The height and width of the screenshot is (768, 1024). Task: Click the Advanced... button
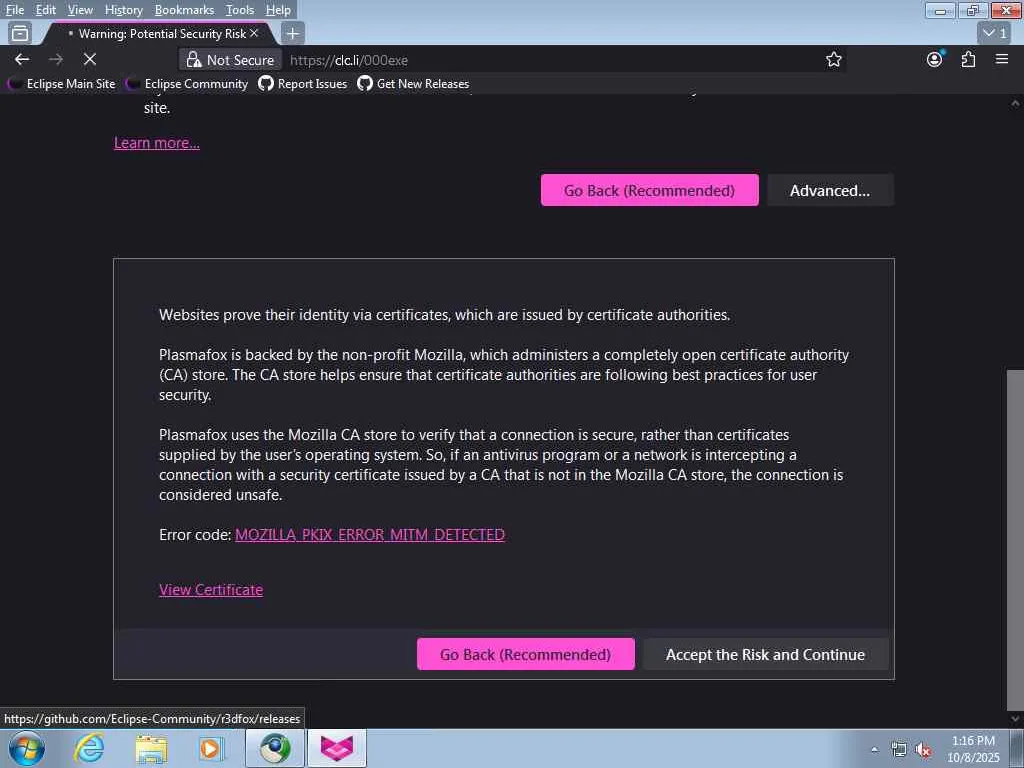(x=829, y=190)
